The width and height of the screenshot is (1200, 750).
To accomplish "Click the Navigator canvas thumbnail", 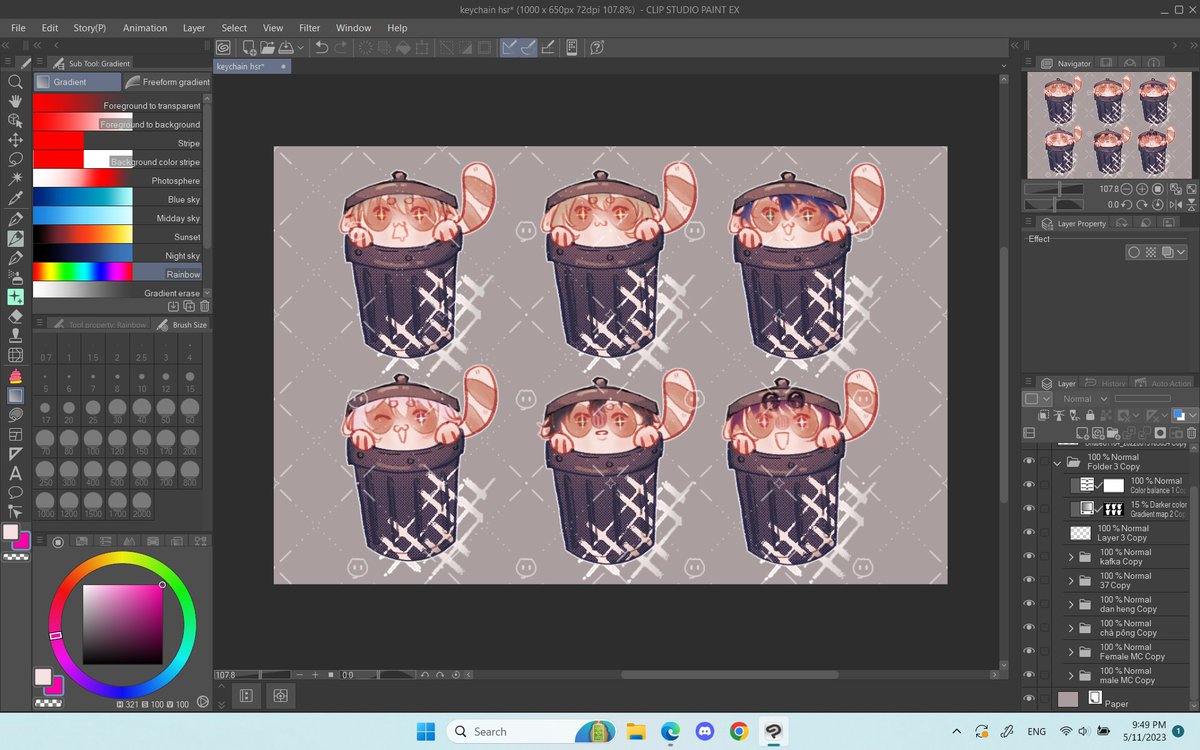I will click(1108, 125).
